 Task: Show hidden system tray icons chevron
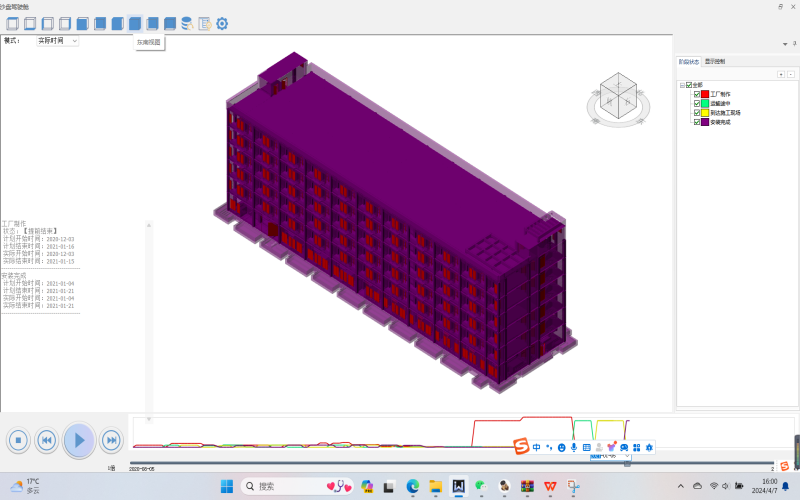[681, 486]
